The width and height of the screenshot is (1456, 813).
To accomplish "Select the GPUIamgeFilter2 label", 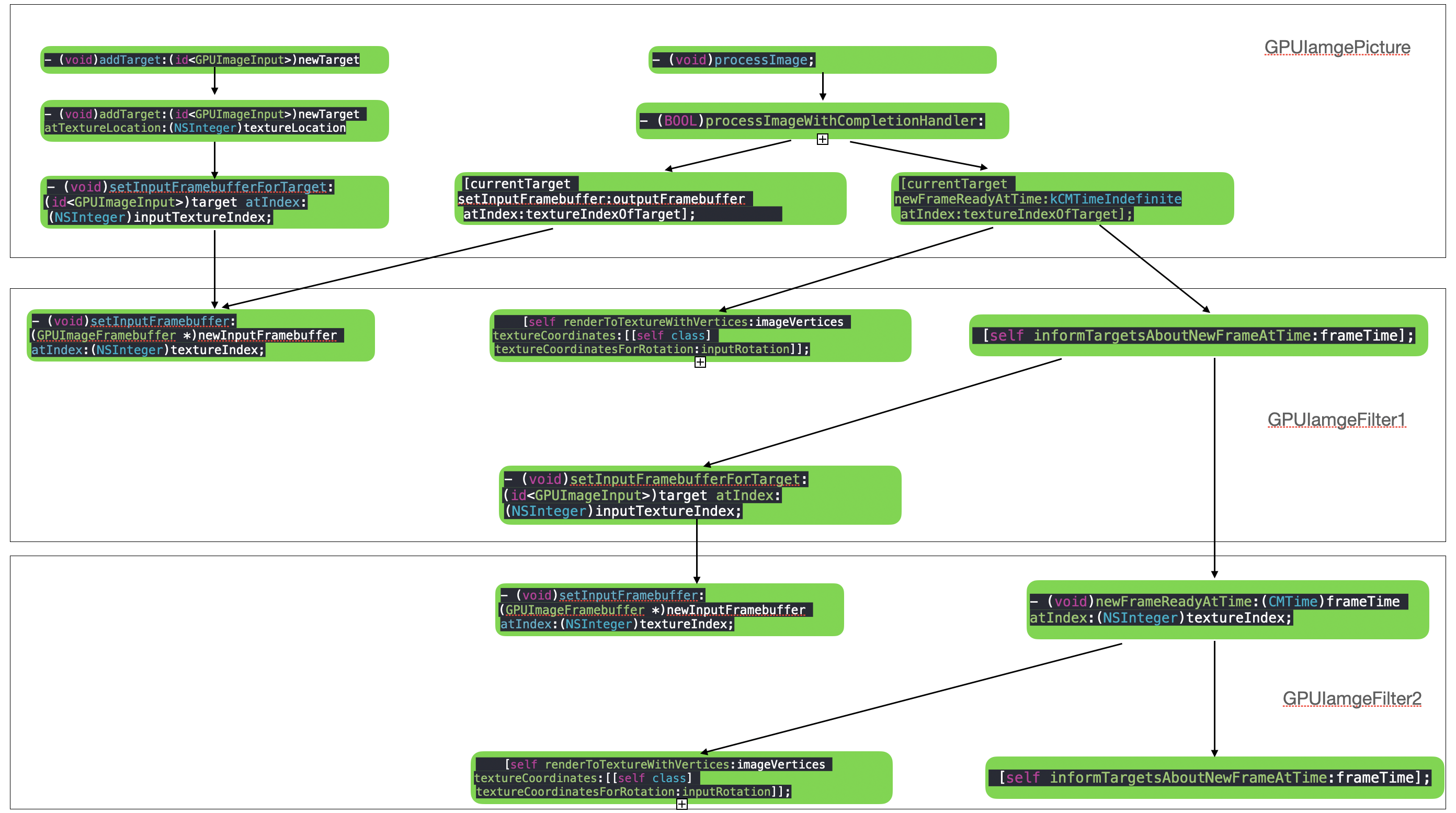I will pyautogui.click(x=1351, y=698).
